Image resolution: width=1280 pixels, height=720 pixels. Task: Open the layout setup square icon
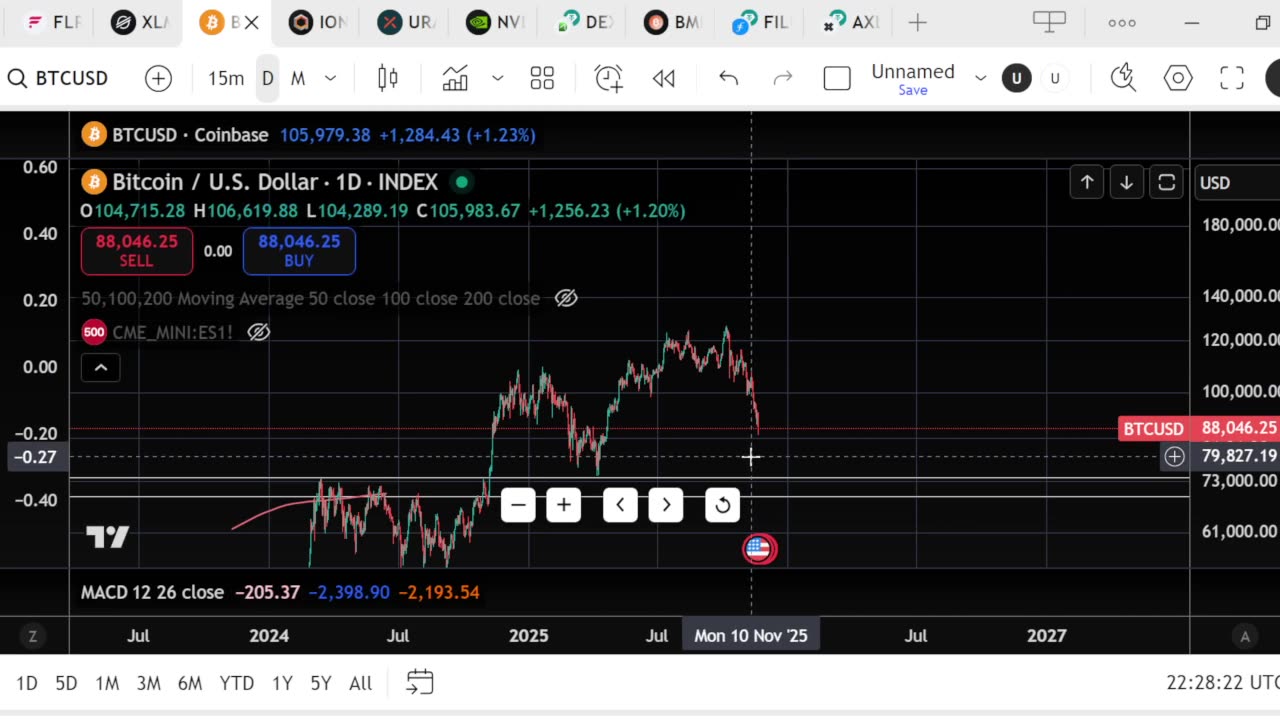tap(837, 78)
